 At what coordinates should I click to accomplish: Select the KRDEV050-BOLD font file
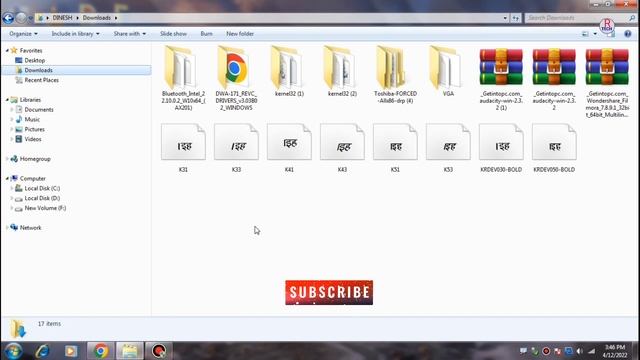554,148
